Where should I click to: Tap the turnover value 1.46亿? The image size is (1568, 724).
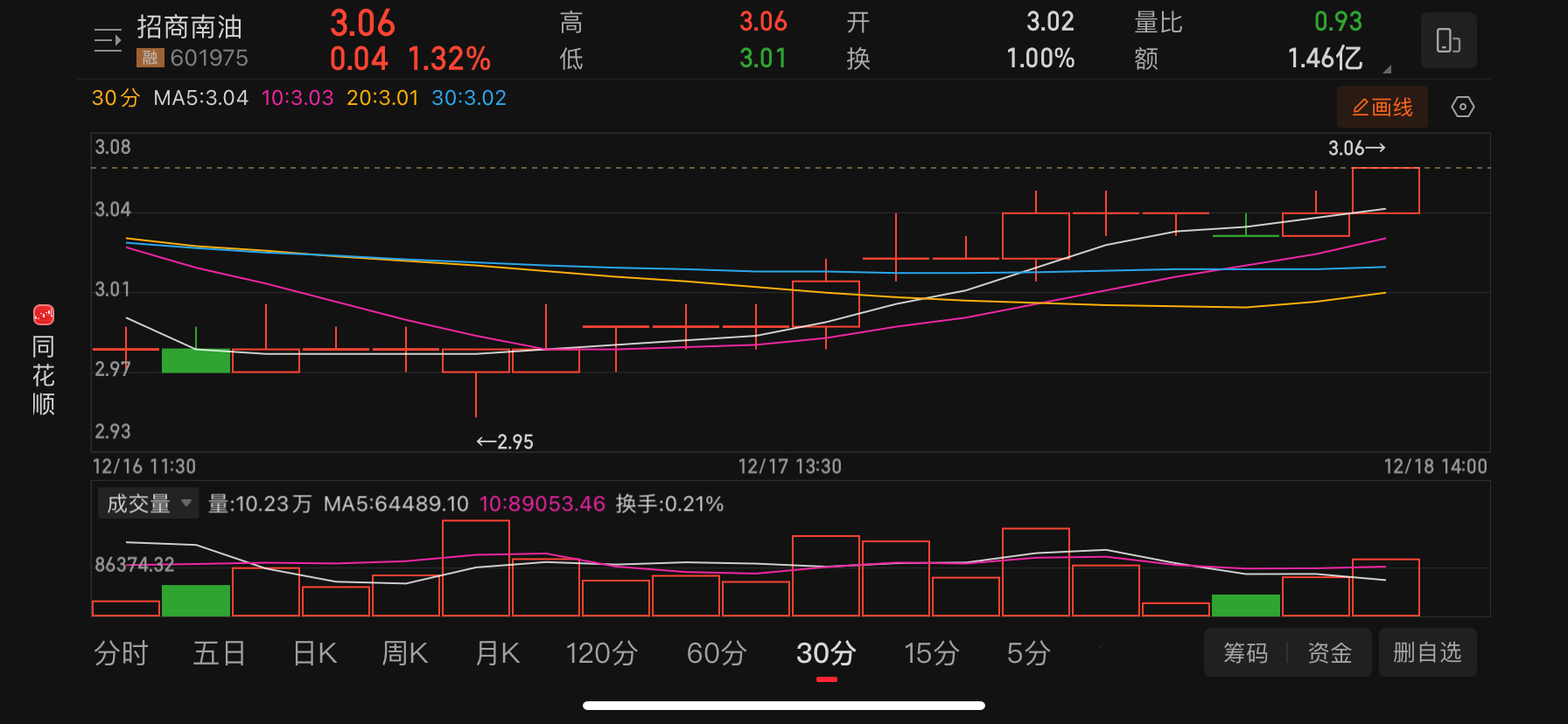[1325, 59]
